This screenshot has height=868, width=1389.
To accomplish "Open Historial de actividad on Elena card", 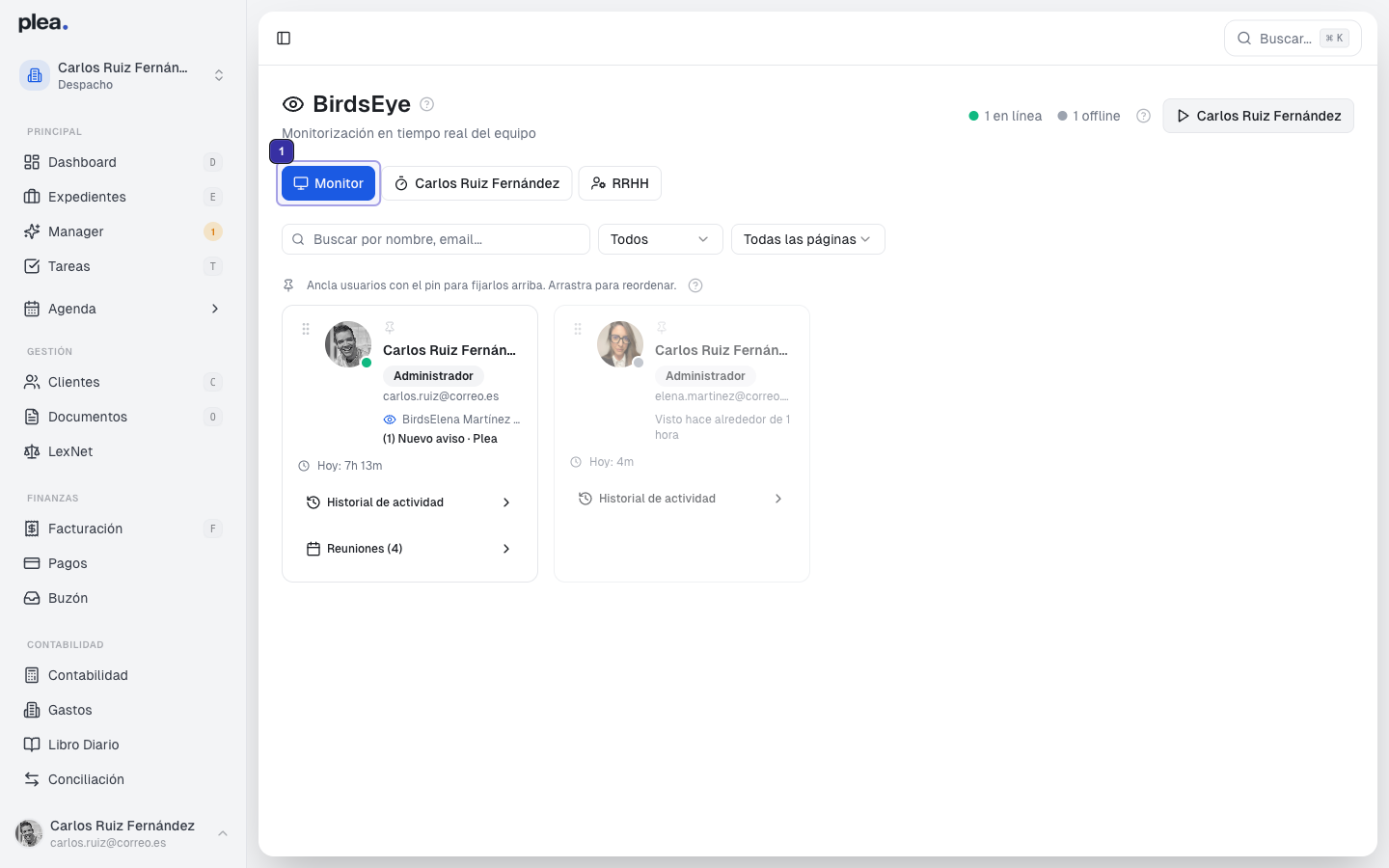I will coord(682,499).
